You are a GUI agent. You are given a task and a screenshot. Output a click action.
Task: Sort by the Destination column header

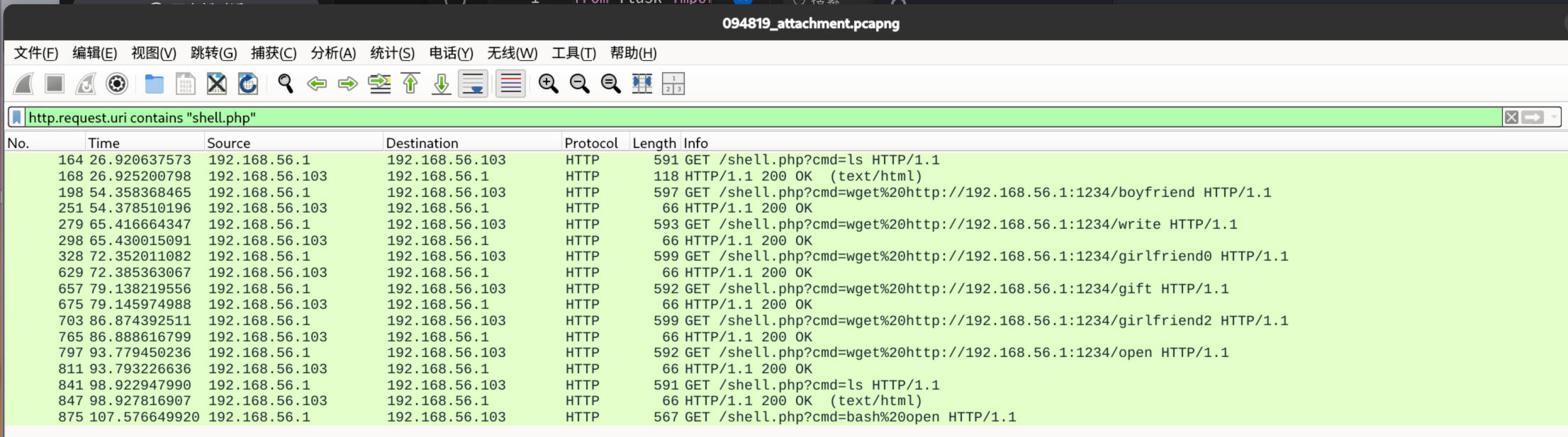[x=473, y=143]
